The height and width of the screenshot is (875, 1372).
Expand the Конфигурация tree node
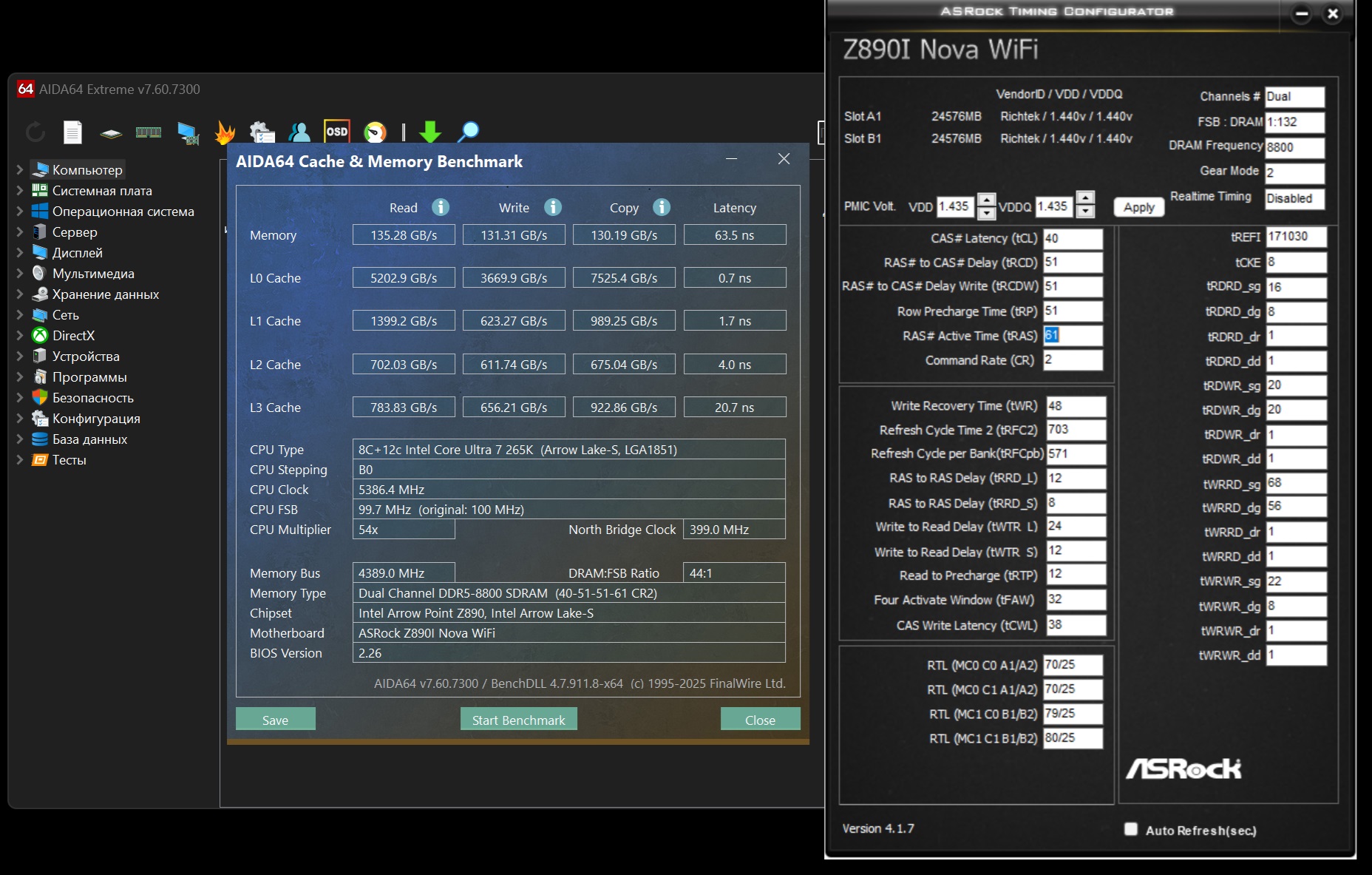[x=20, y=418]
